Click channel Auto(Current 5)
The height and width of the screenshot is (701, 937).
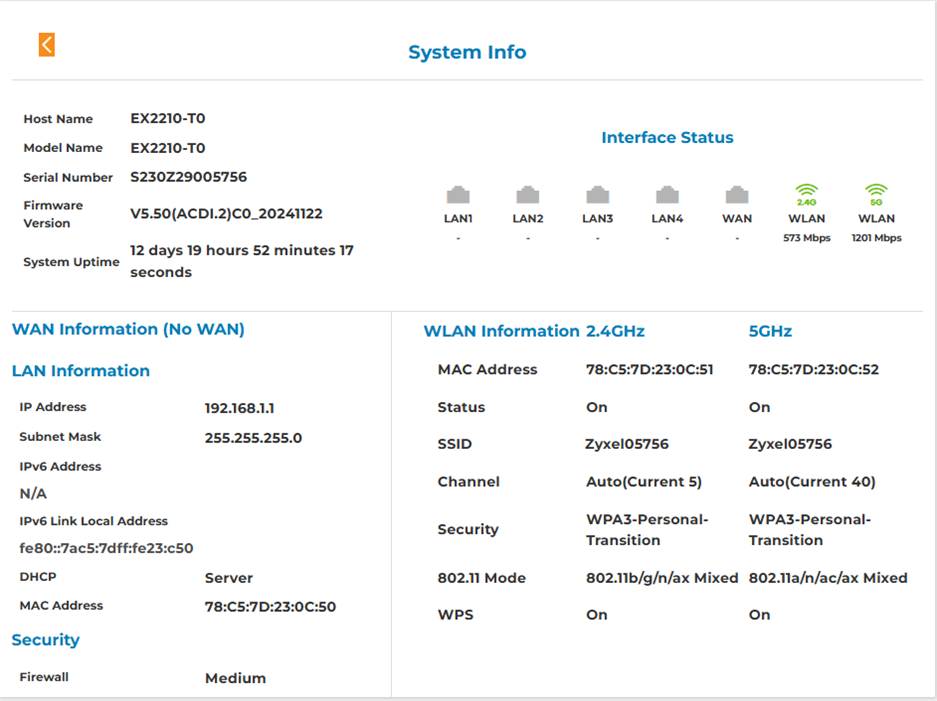[x=644, y=482]
